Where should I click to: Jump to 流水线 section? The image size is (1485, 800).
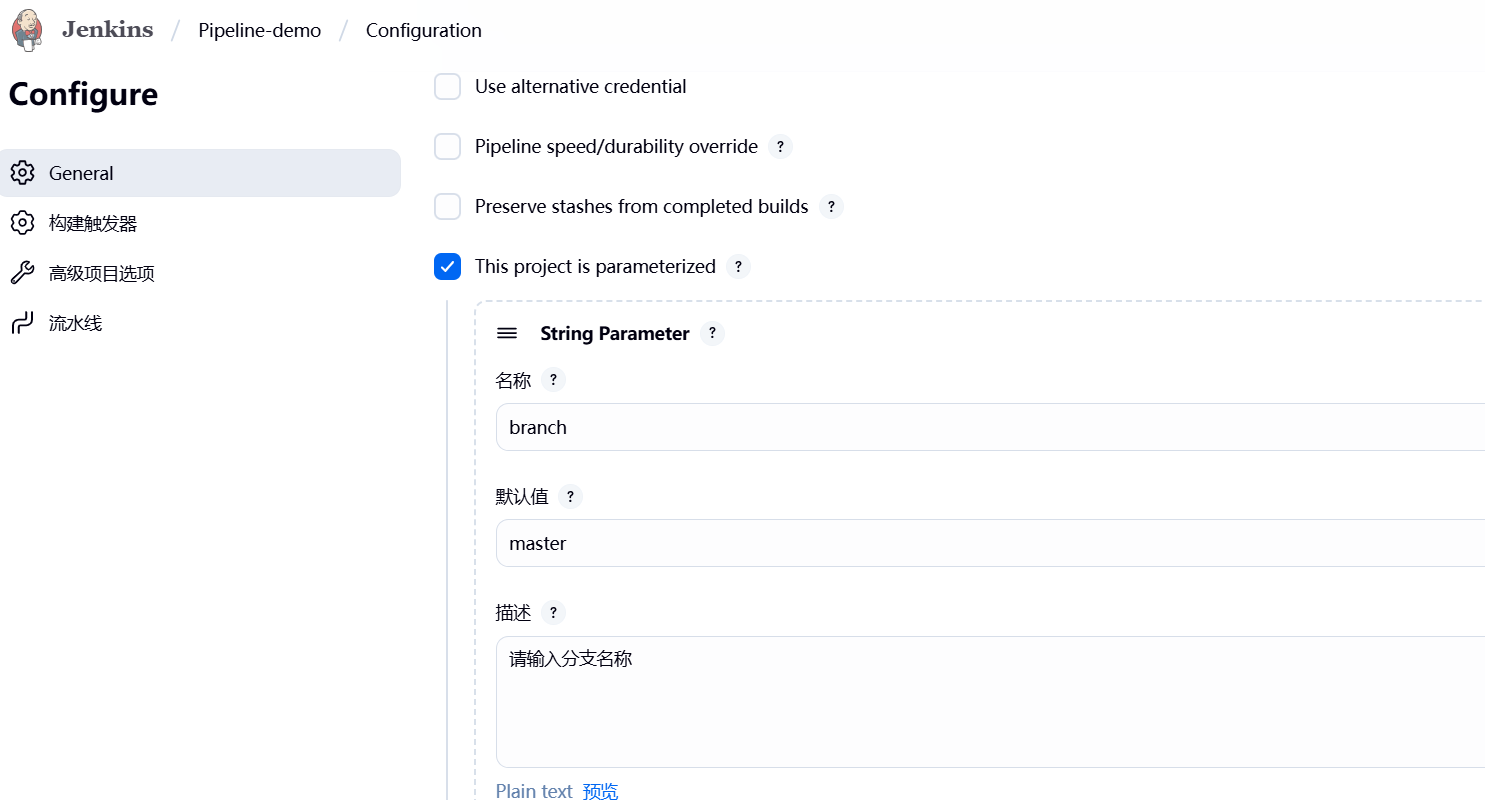76,323
